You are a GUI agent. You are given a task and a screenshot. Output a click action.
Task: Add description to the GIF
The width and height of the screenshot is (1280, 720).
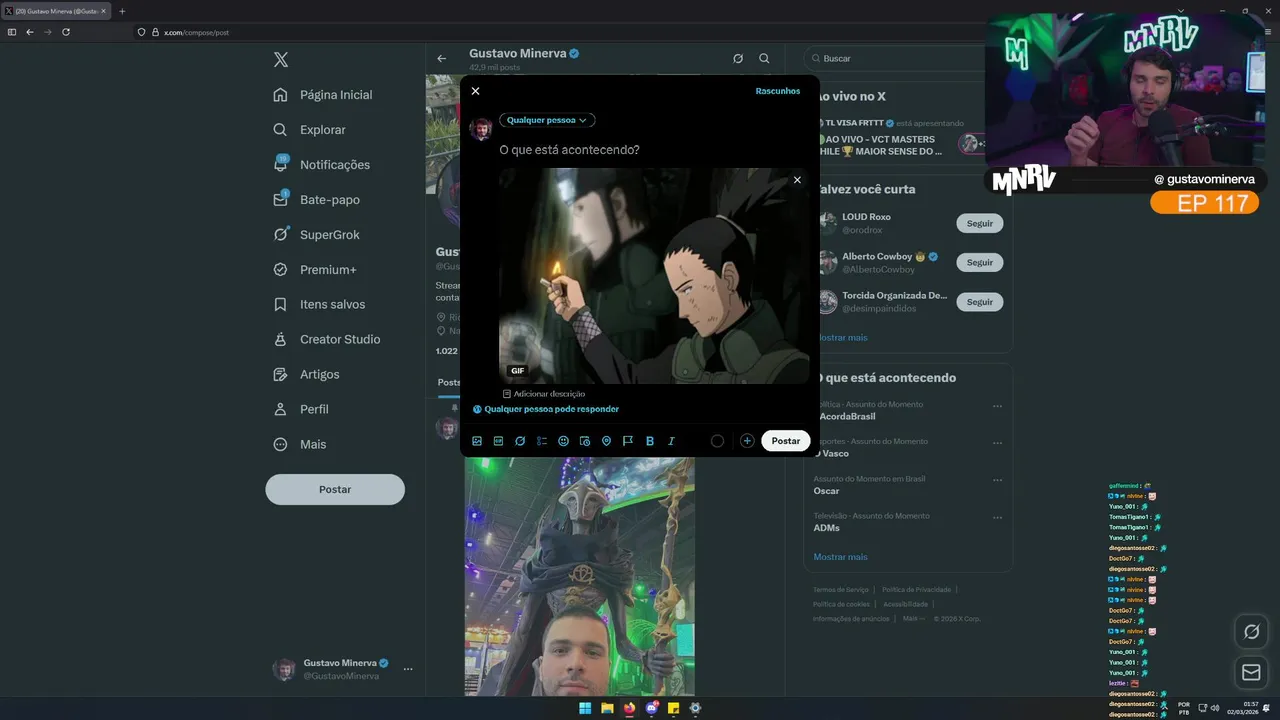tap(544, 394)
